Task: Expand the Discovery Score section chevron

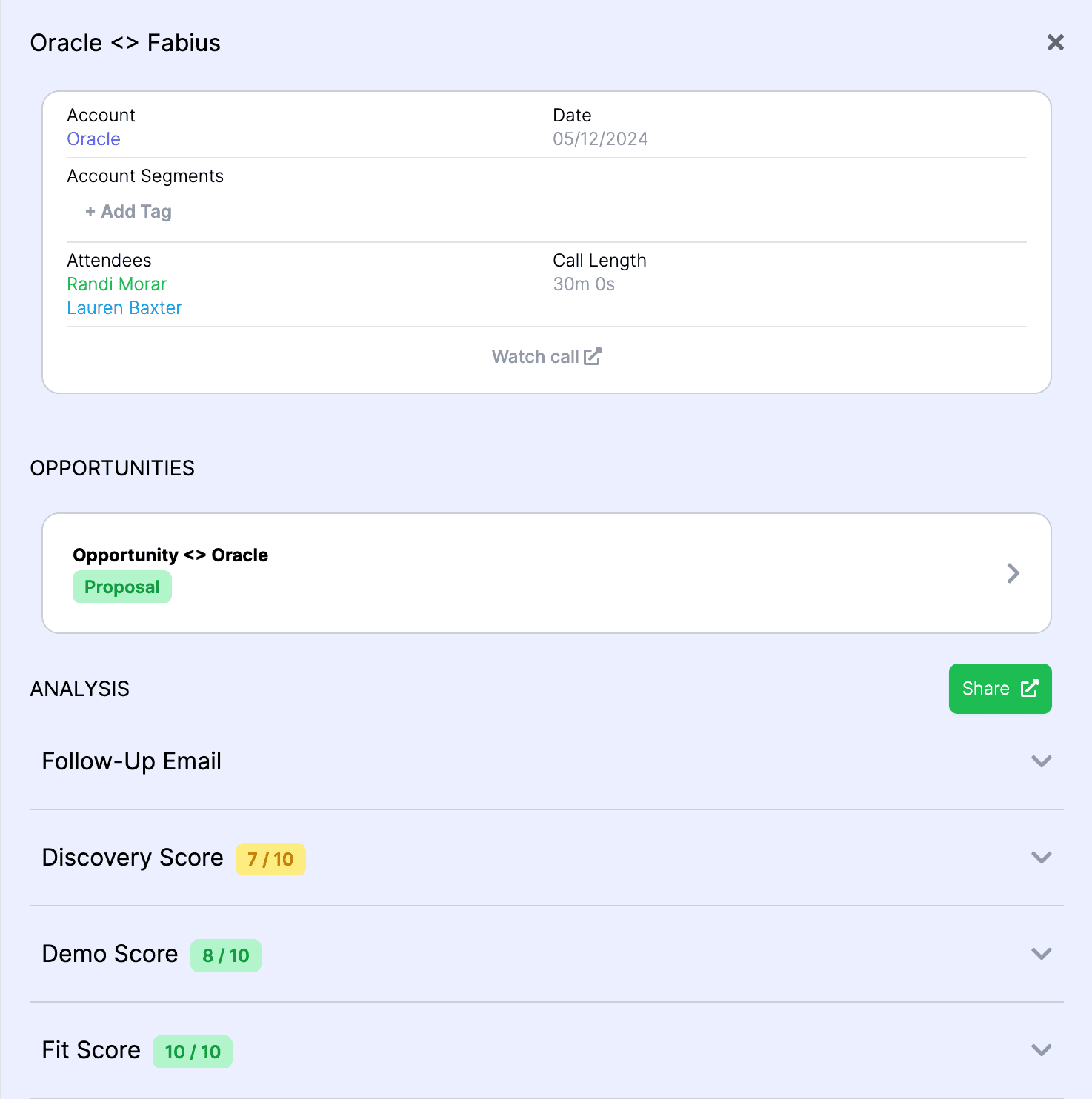Action: click(x=1041, y=858)
